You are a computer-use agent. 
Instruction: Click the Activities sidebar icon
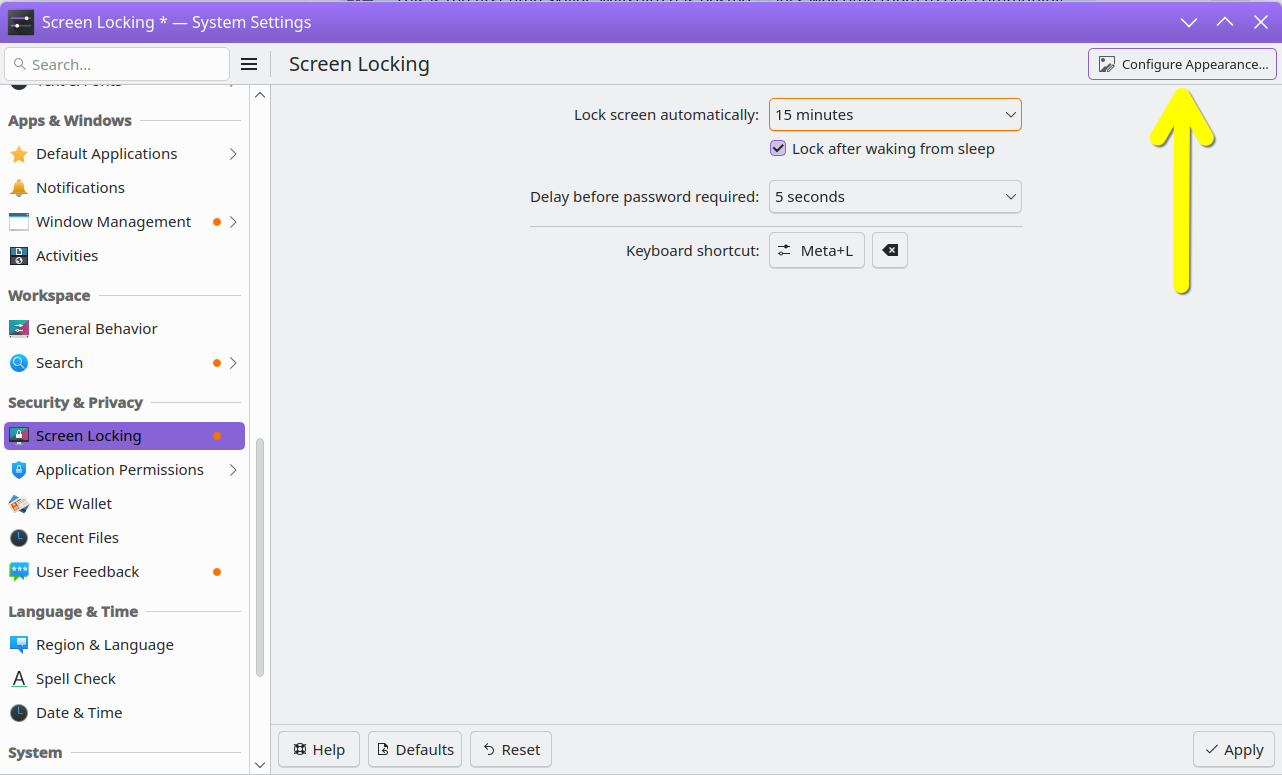pyautogui.click(x=19, y=256)
